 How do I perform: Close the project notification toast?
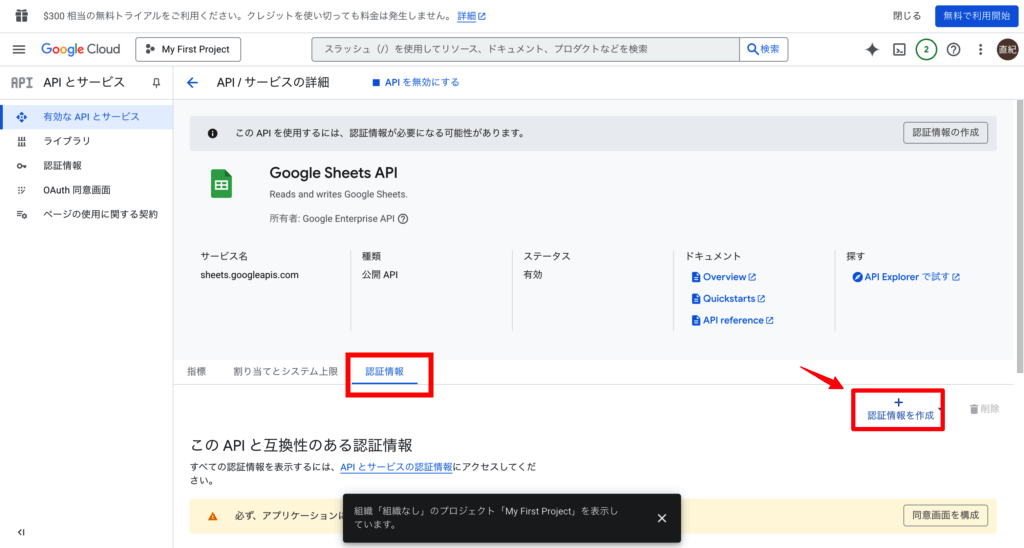coord(662,518)
